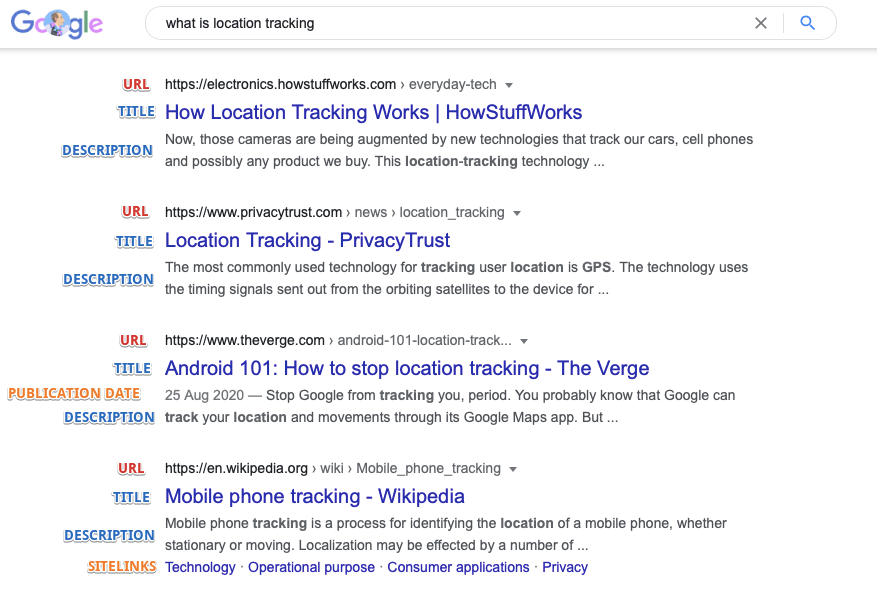Click the www.theverge.com URL breadcrumb

(x=338, y=341)
